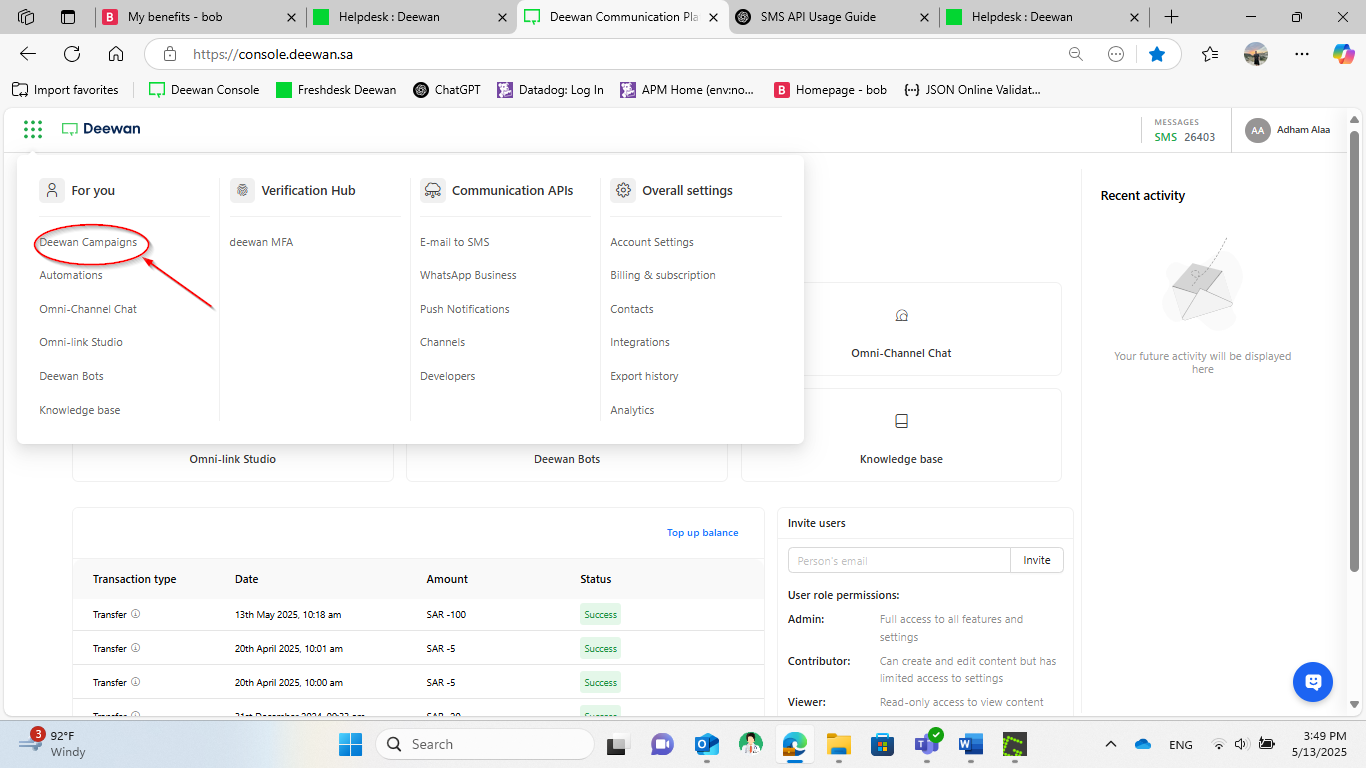Open the Omni-Channel Chat card
This screenshot has height=768, width=1366.
point(901,329)
